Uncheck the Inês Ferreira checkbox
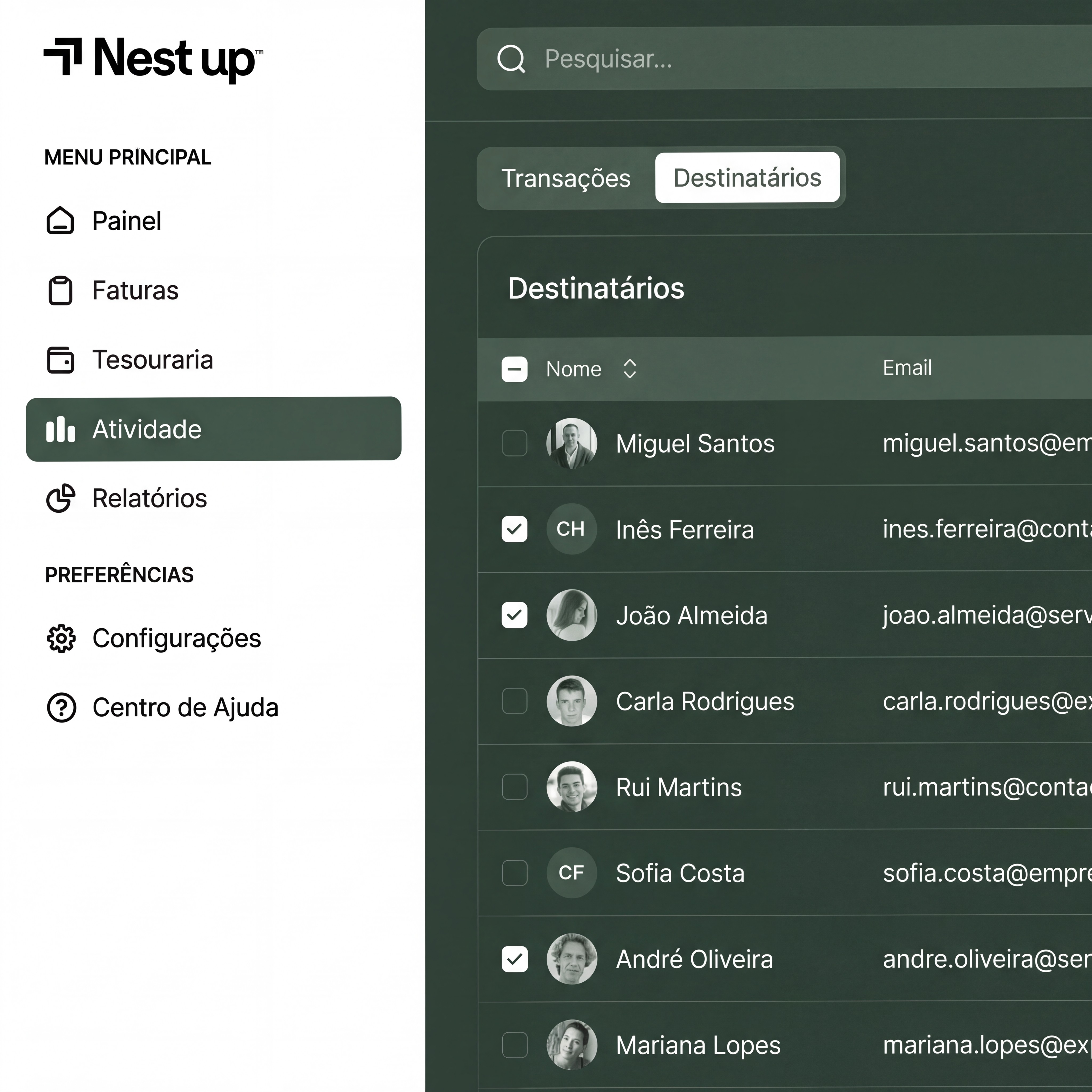1092x1092 pixels. pos(514,529)
